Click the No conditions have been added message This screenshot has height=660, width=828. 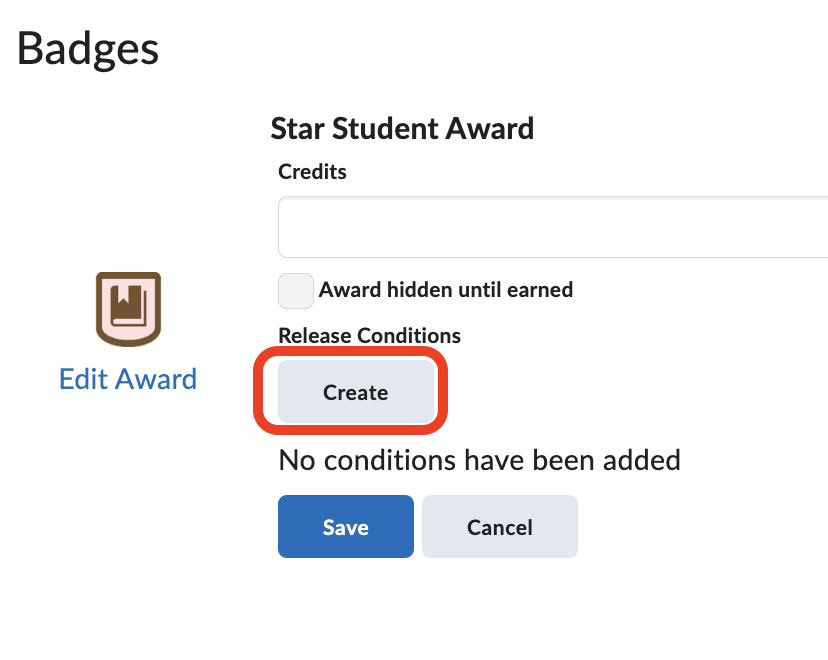tap(479, 460)
